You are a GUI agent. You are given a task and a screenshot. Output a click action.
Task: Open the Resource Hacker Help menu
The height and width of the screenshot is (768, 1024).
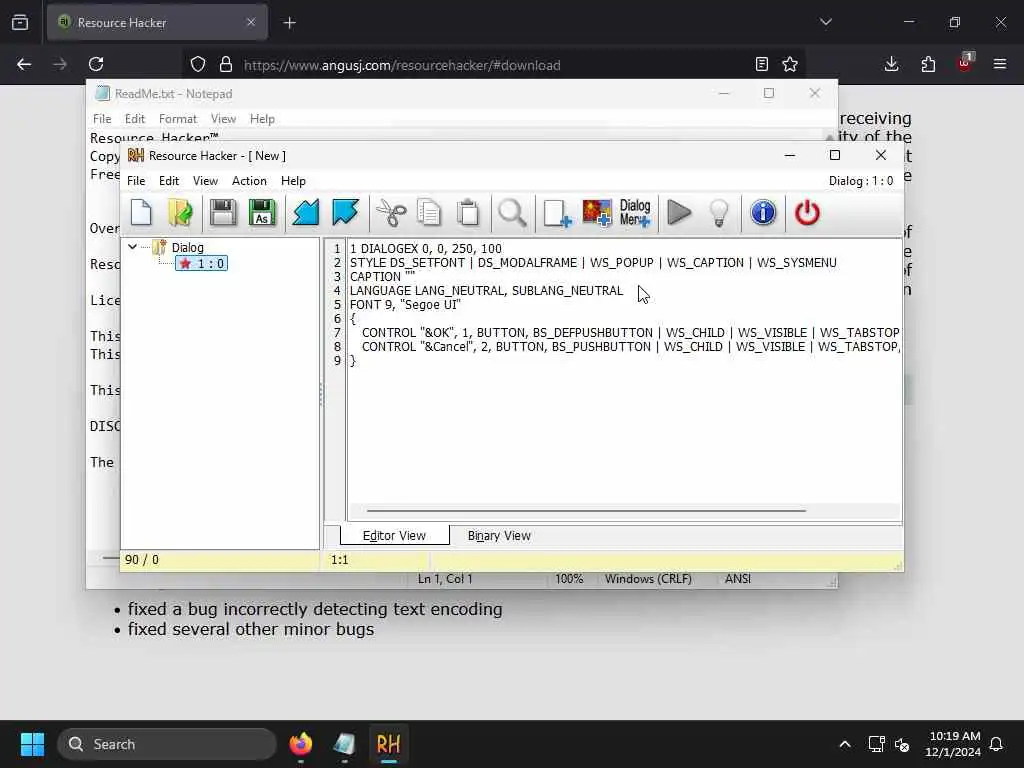point(293,181)
